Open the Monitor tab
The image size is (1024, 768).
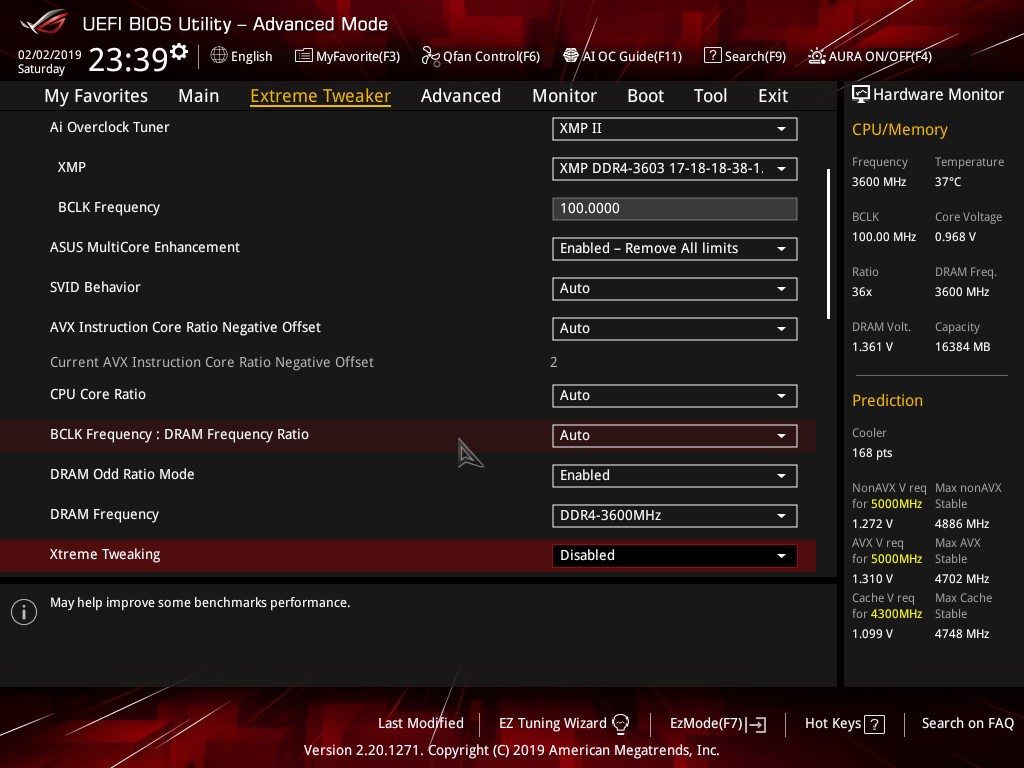(x=564, y=95)
